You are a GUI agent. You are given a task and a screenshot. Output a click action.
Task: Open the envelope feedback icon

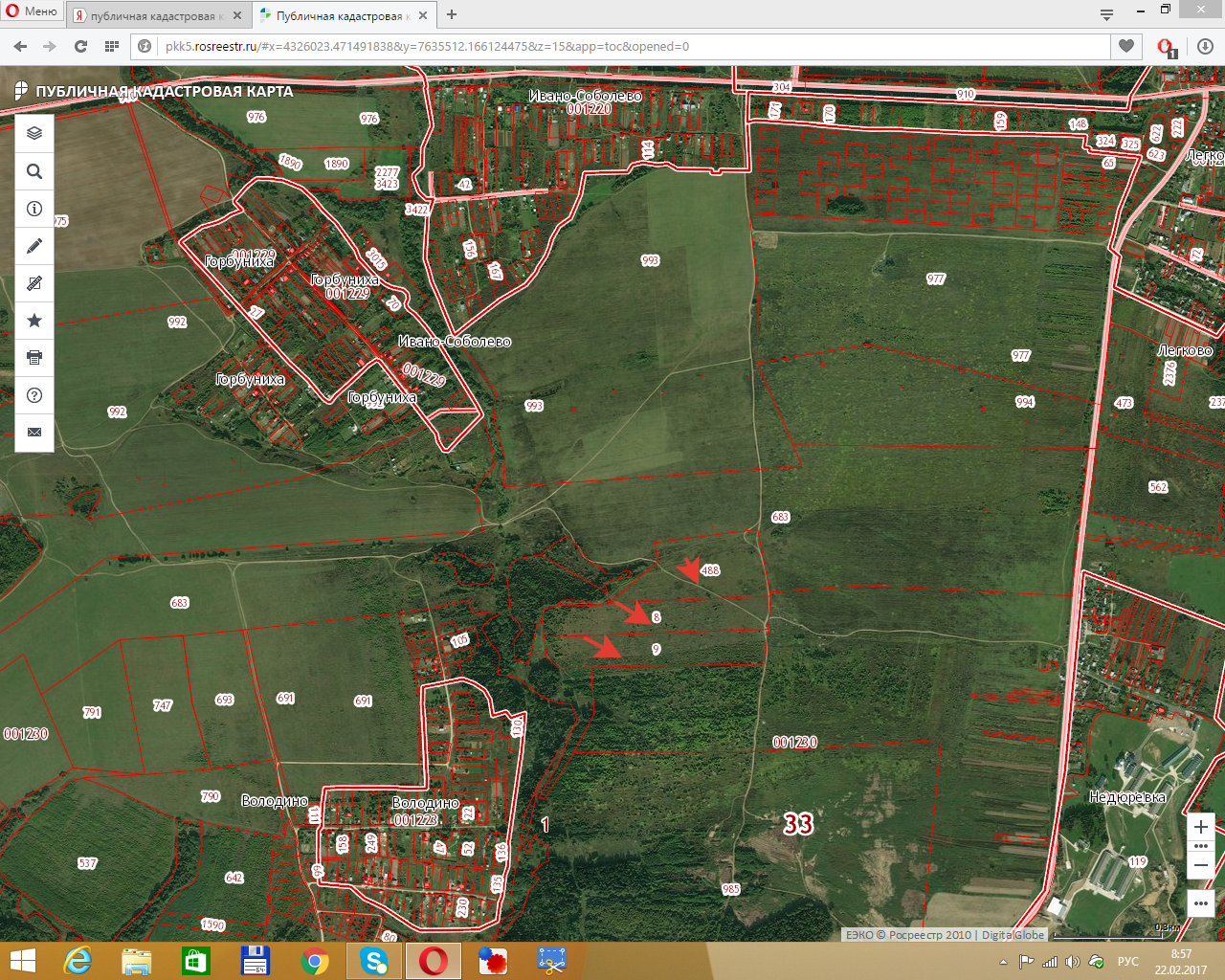[x=34, y=433]
